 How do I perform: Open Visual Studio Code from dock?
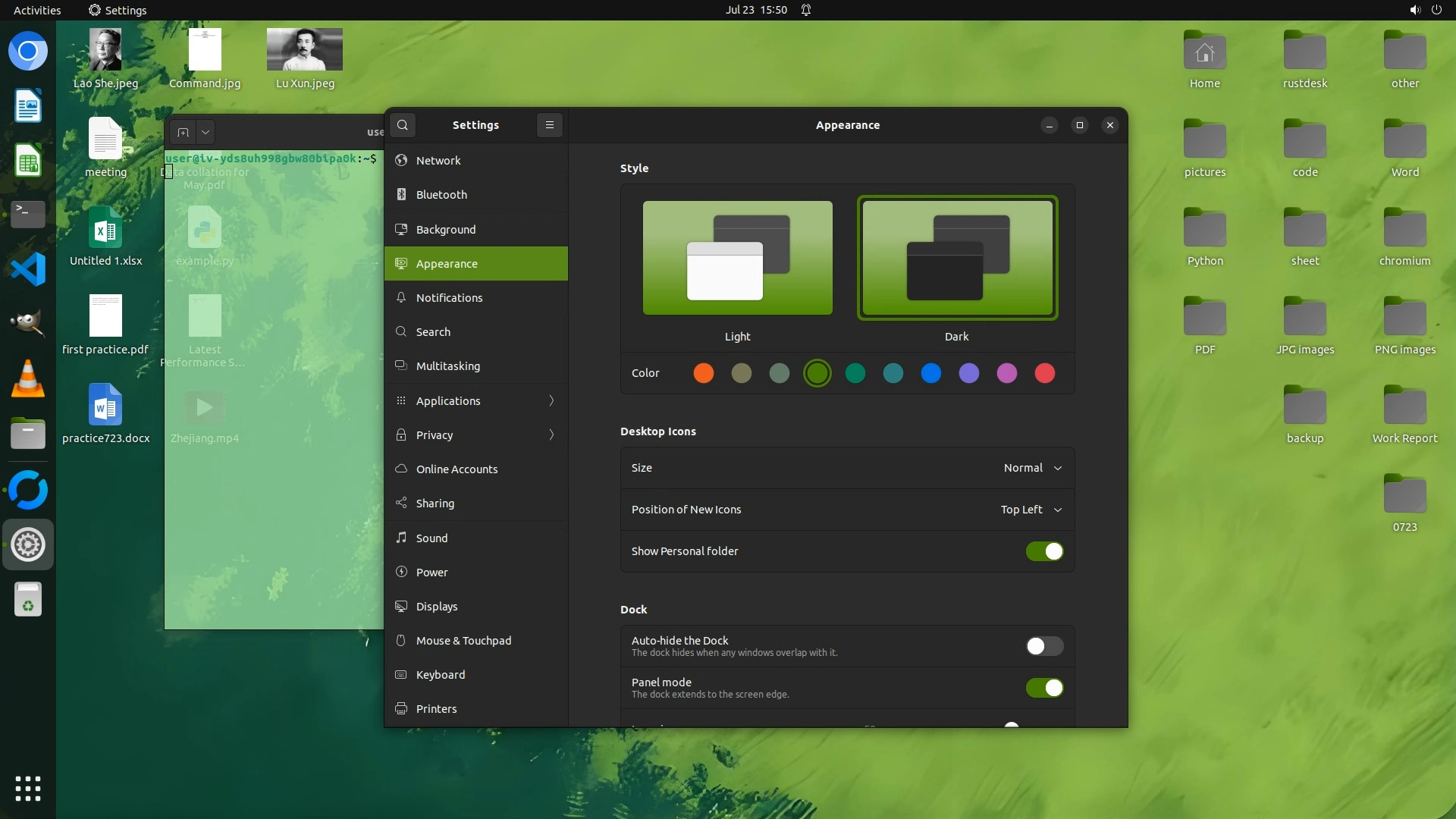click(28, 269)
